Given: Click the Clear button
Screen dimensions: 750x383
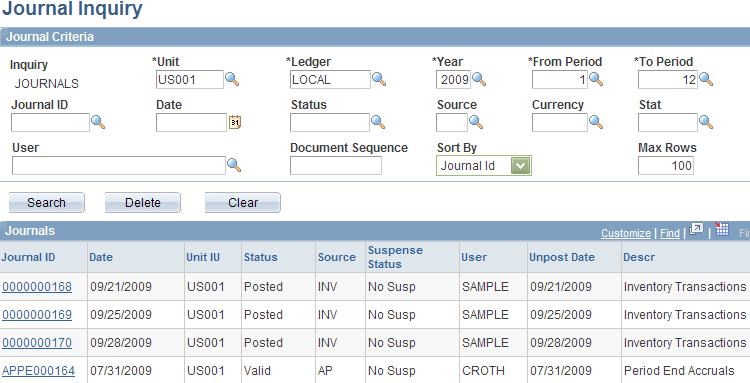Looking at the screenshot, I should (x=243, y=203).
